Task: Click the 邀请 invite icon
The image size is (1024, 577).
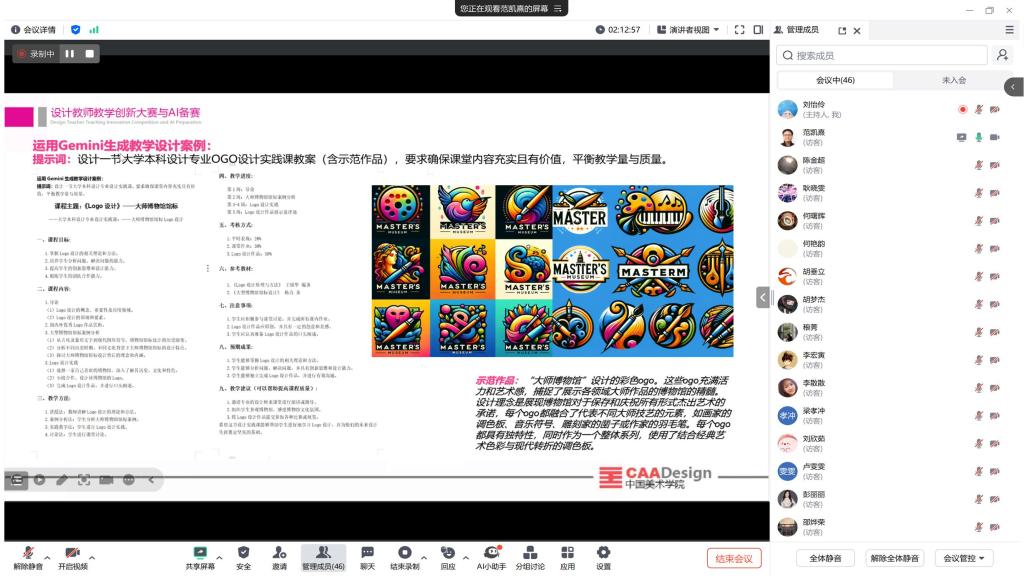Action: coord(279,556)
